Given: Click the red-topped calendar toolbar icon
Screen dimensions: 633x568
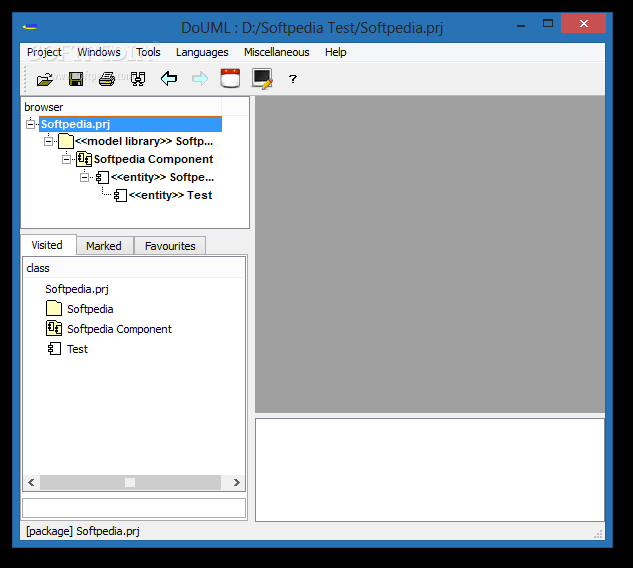Looking at the screenshot, I should pyautogui.click(x=230, y=78).
